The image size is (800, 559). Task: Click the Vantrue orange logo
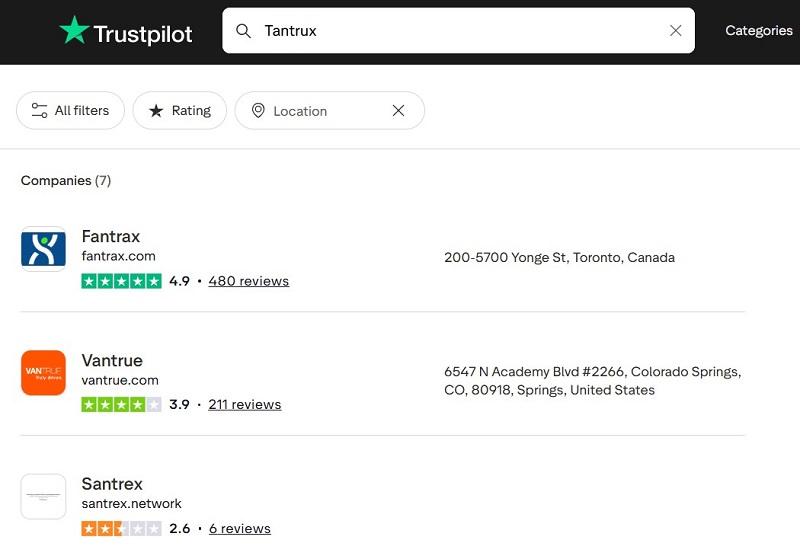43,373
